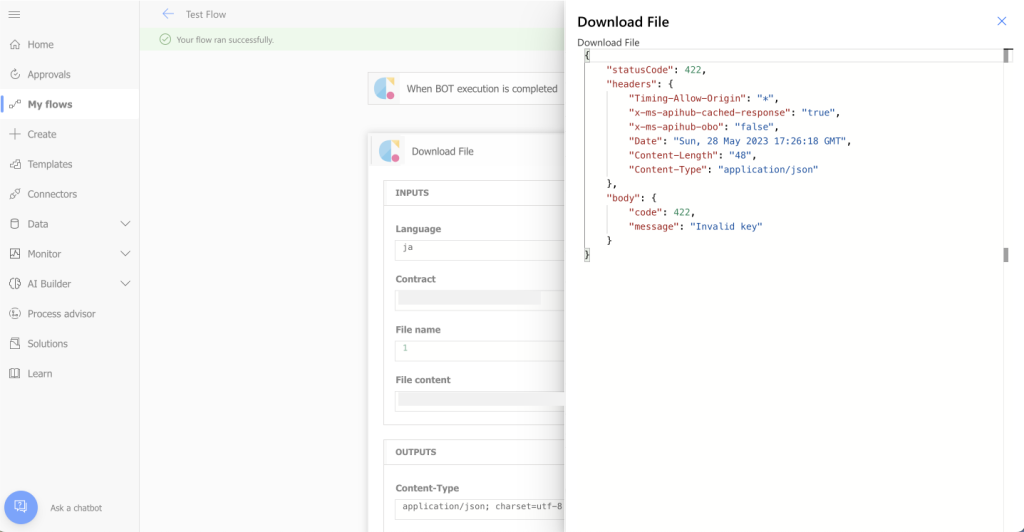Click the "headers" line in JSON
This screenshot has width=1024, height=532.
pyautogui.click(x=639, y=84)
